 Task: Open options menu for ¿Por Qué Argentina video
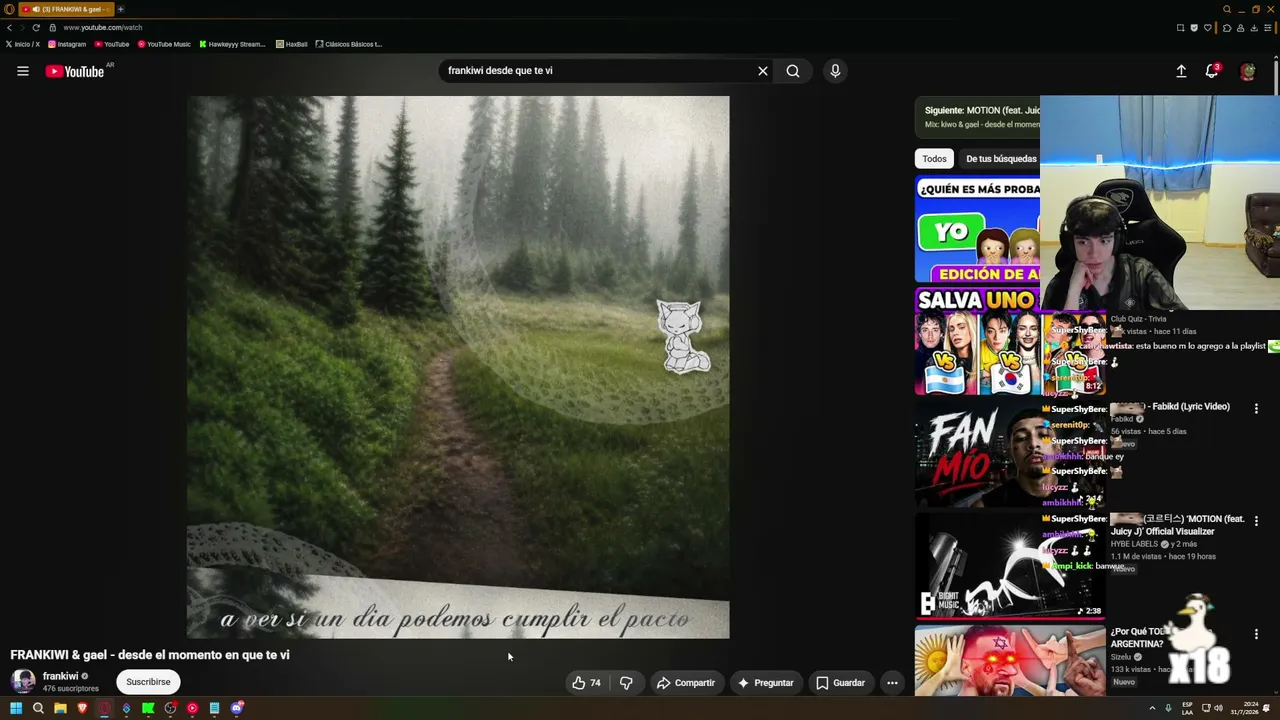point(1256,634)
